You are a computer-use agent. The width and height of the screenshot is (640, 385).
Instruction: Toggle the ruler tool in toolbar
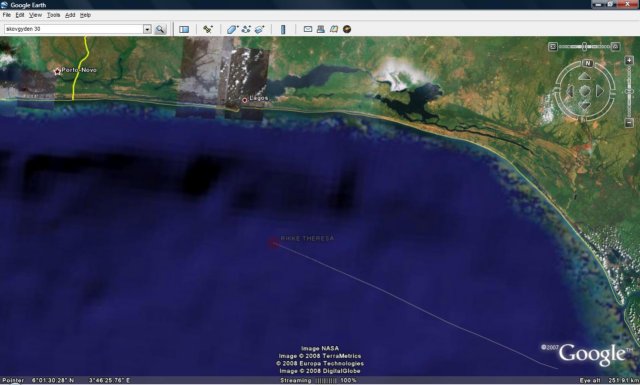pyautogui.click(x=283, y=29)
